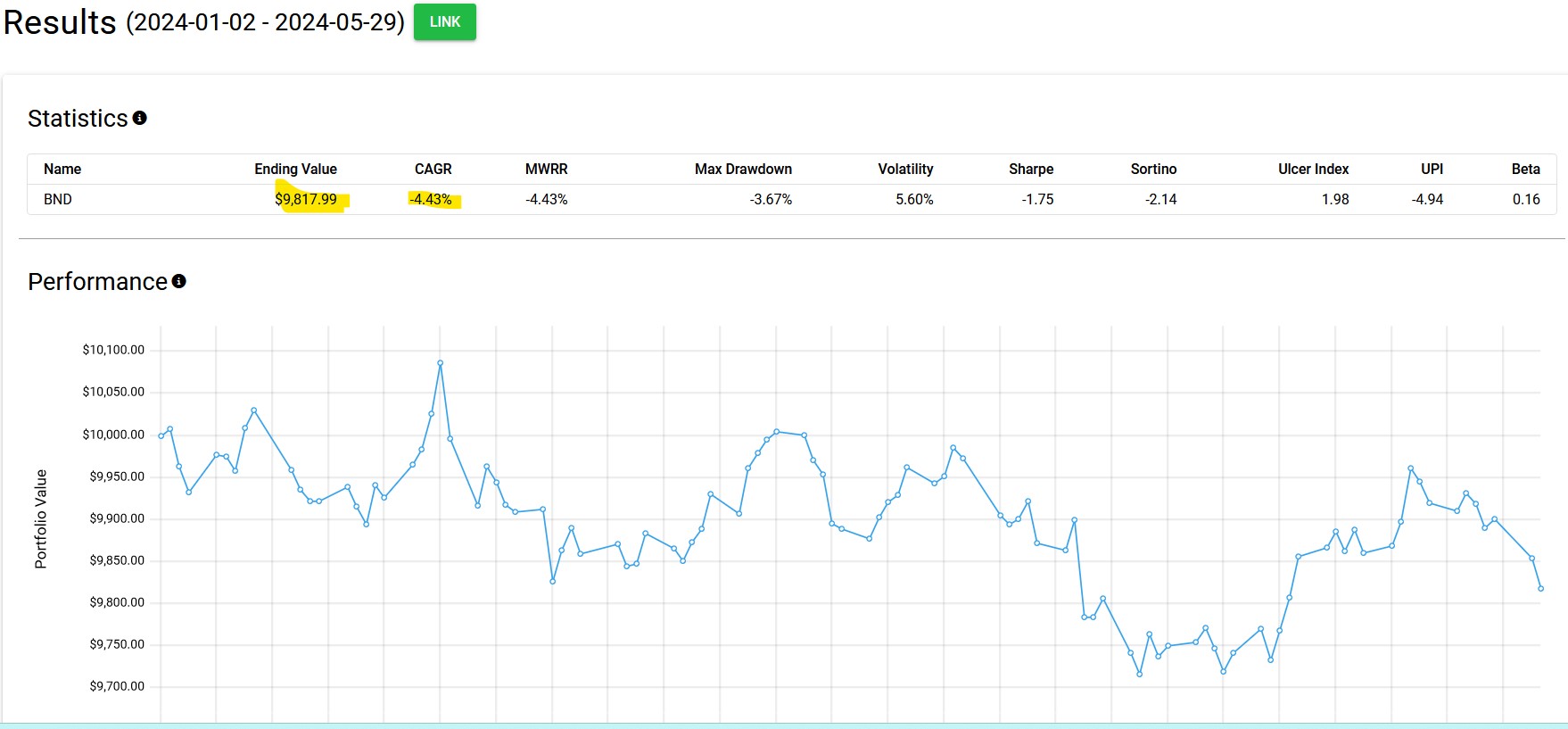Click the final data point of chart line
The width and height of the screenshot is (1568, 729).
pyautogui.click(x=1540, y=588)
